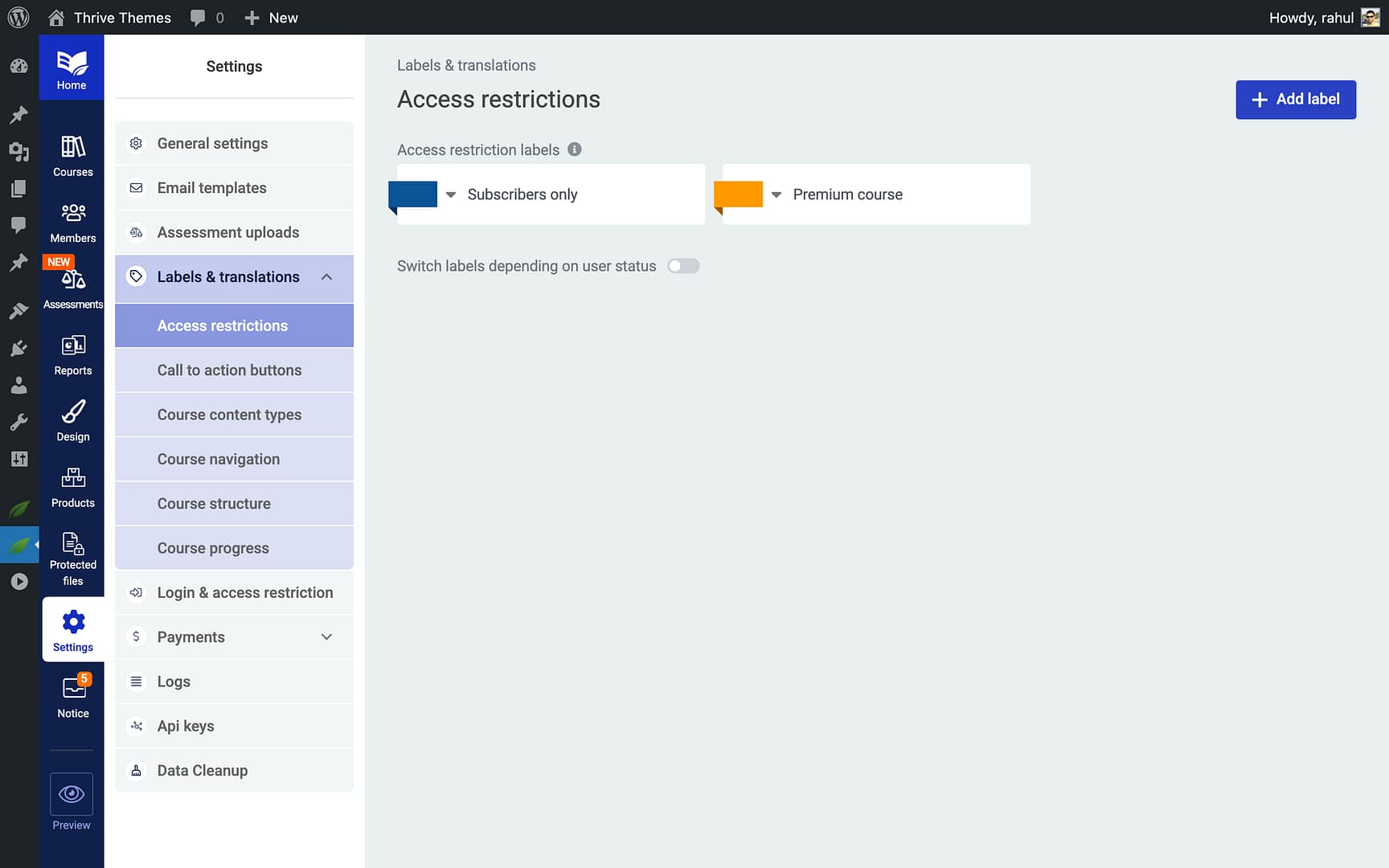The image size is (1389, 868).
Task: Open the Subscribers only label color dropdown
Action: click(450, 194)
